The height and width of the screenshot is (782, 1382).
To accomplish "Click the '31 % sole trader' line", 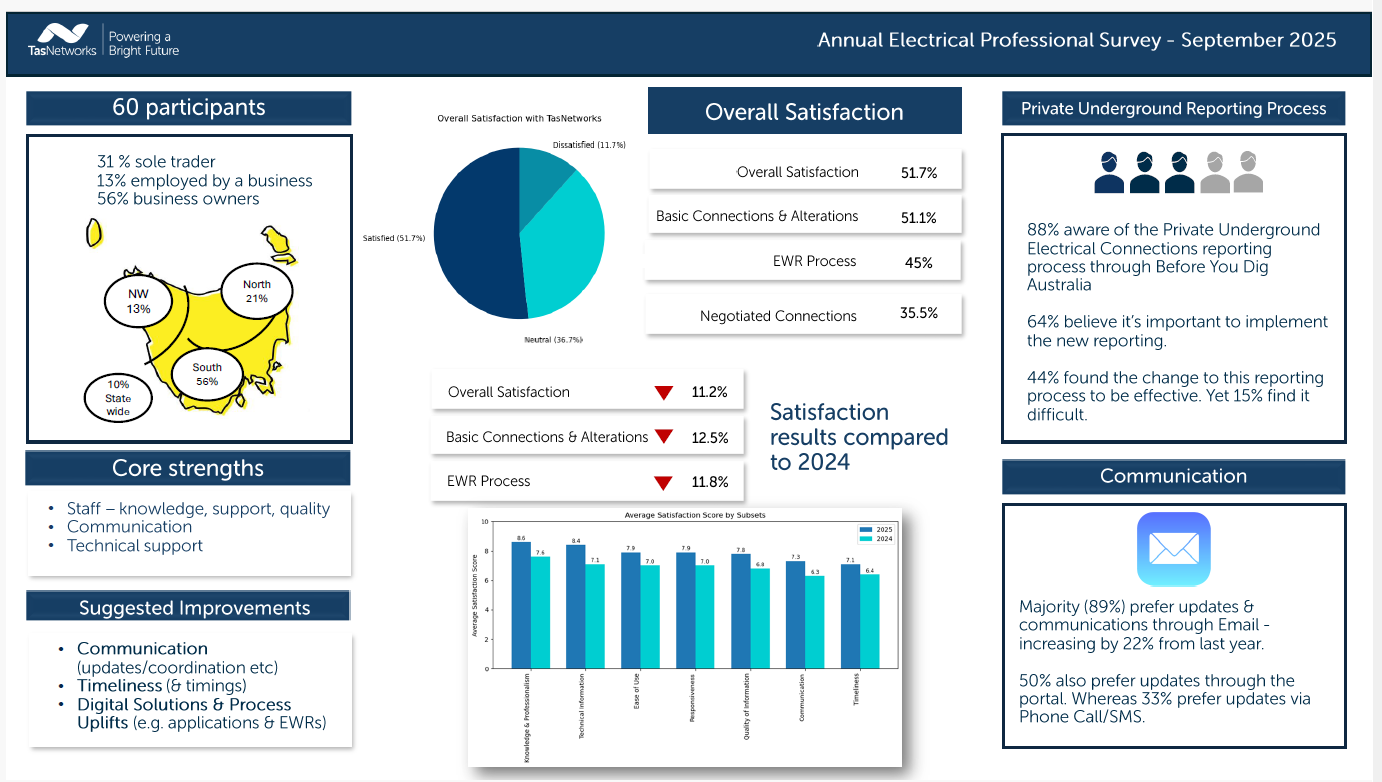I will tap(156, 162).
